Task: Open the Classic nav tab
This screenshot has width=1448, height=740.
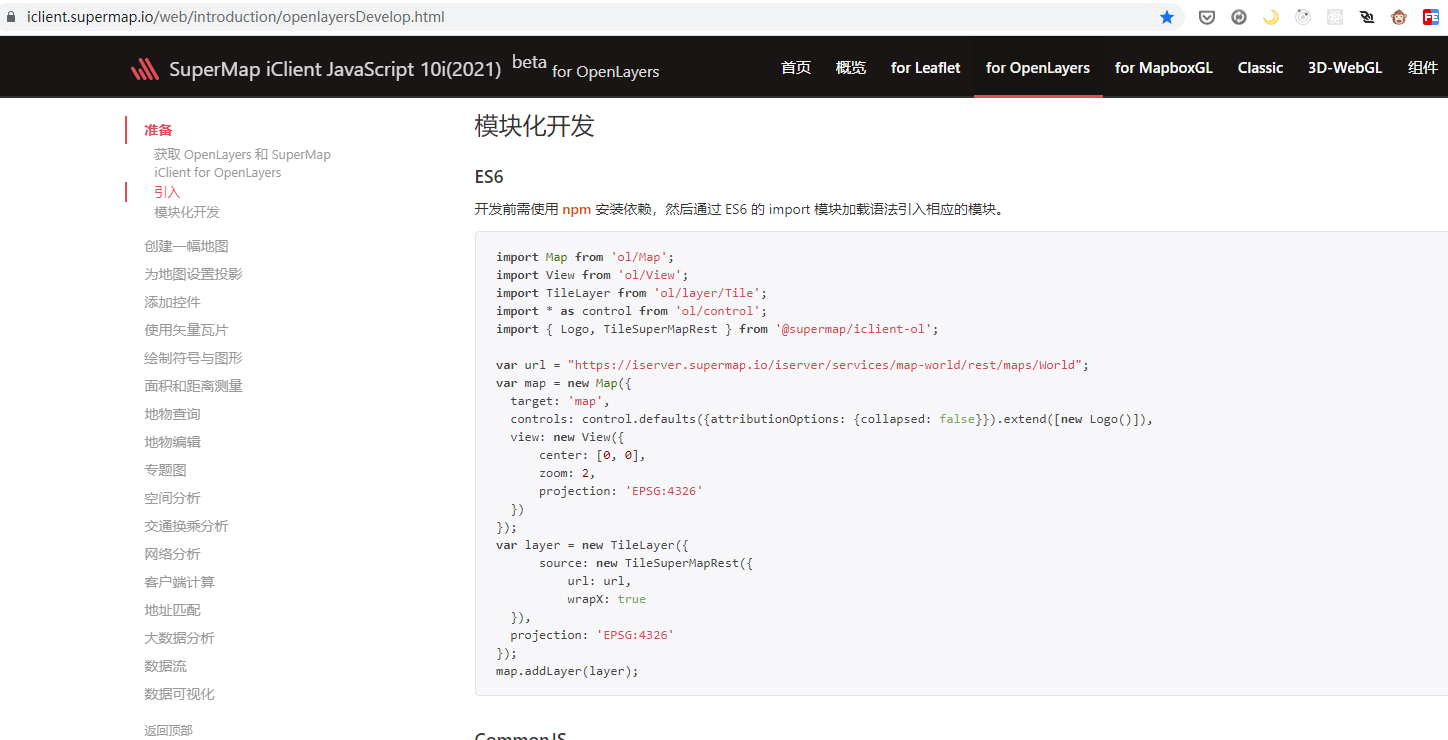Action: pos(1260,68)
